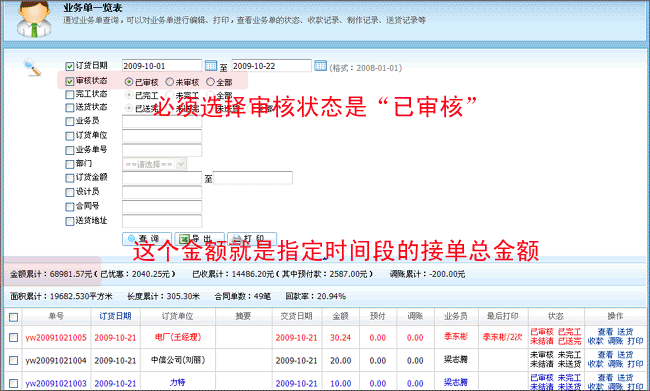Enable the 送货地址 filter checkbox
The height and width of the screenshot is (391, 650).
(70, 221)
